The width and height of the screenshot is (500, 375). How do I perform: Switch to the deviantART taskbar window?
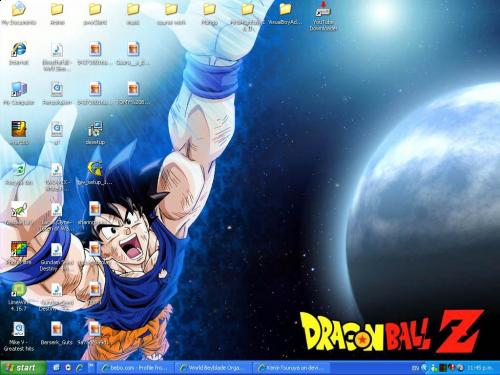pyautogui.click(x=291, y=368)
